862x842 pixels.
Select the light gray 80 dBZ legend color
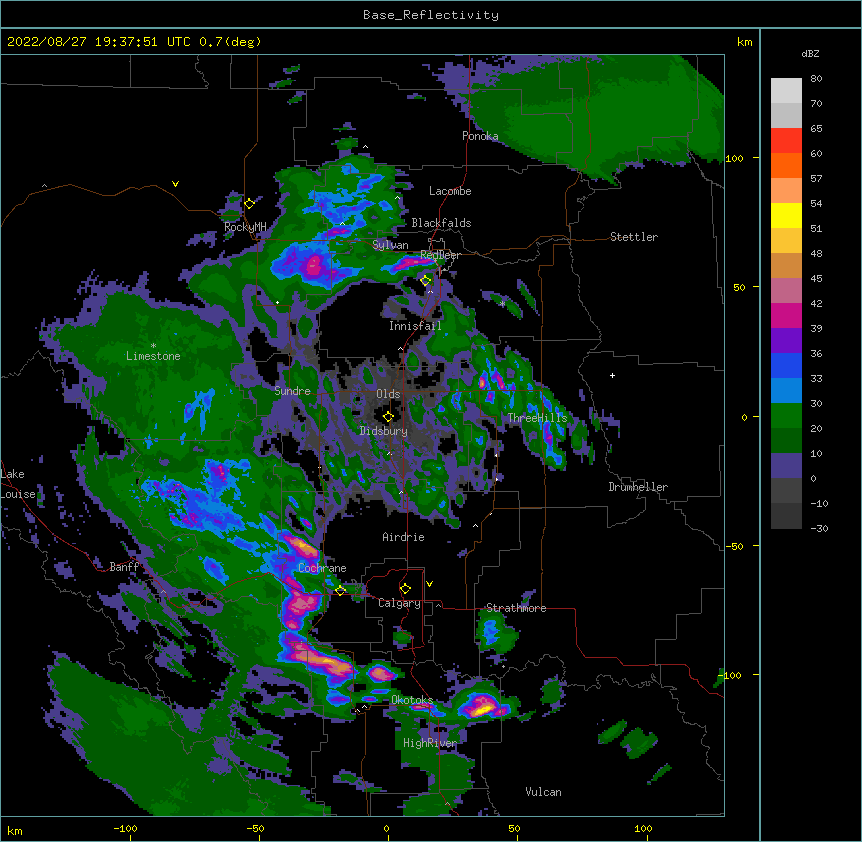click(786, 91)
